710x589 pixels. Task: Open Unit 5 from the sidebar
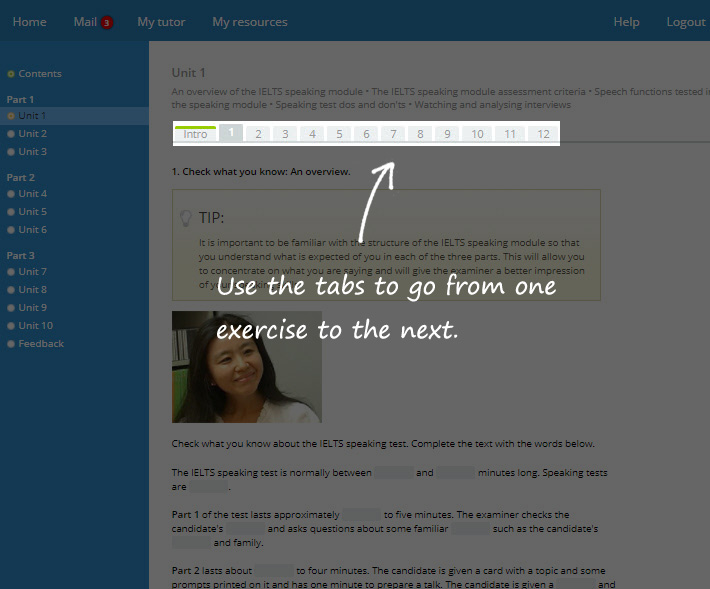[x=32, y=212]
